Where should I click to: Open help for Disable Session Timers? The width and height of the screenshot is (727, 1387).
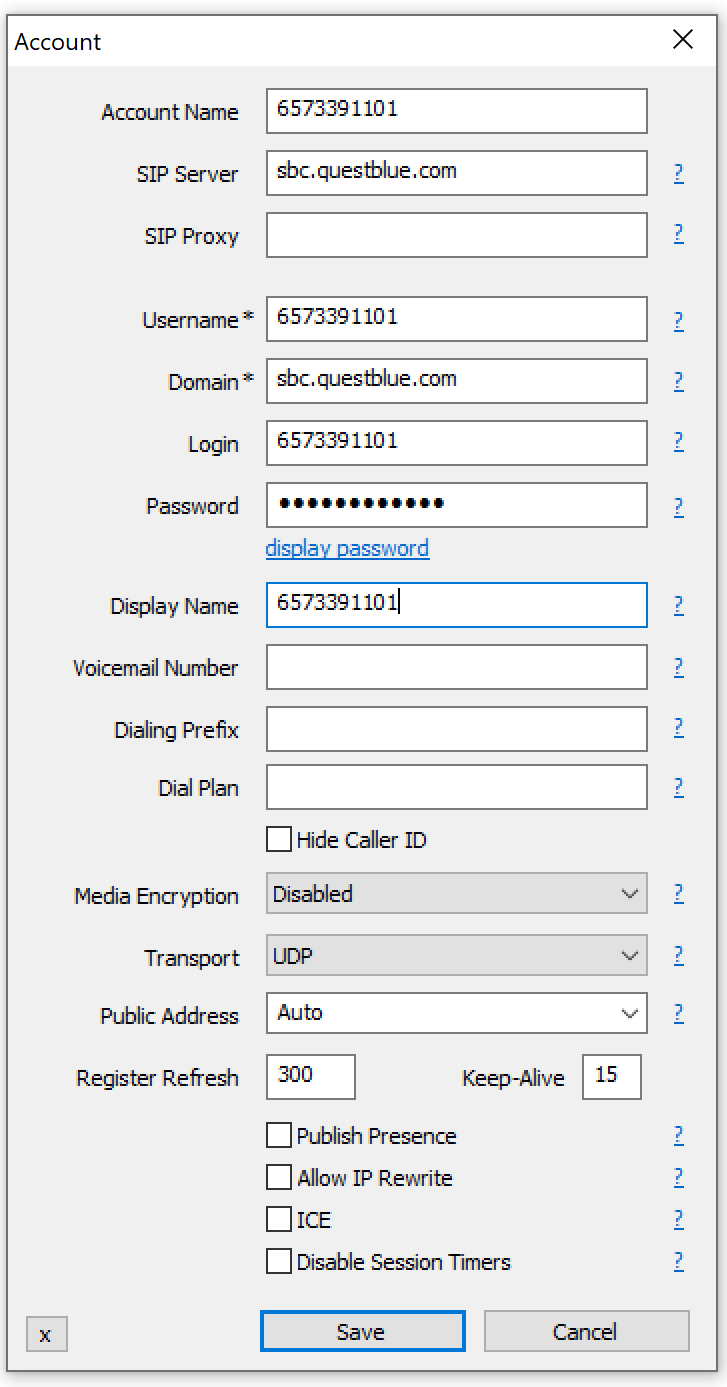pos(678,1262)
